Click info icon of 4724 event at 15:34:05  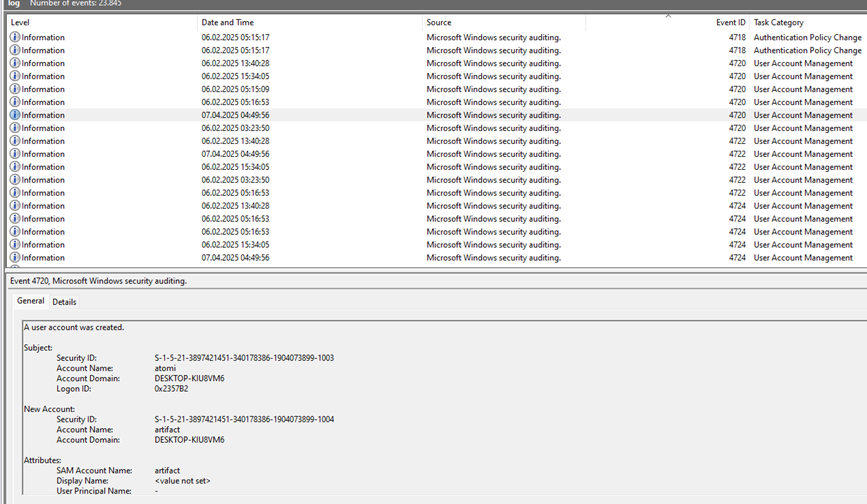click(15, 245)
